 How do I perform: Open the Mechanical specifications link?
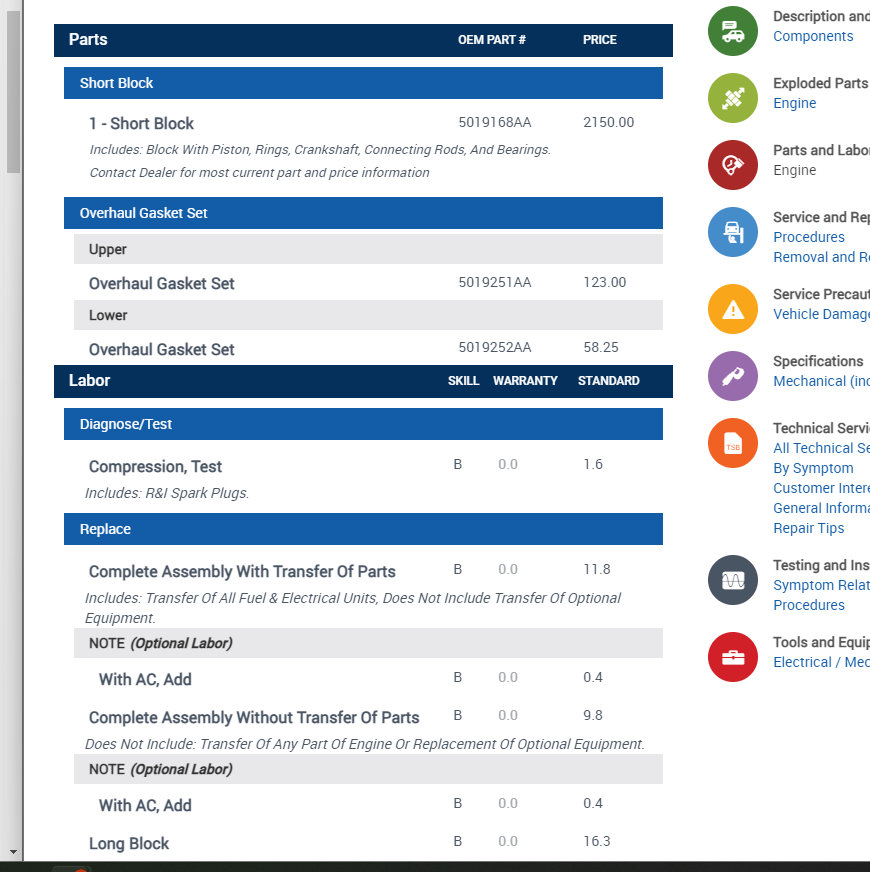[x=821, y=381]
